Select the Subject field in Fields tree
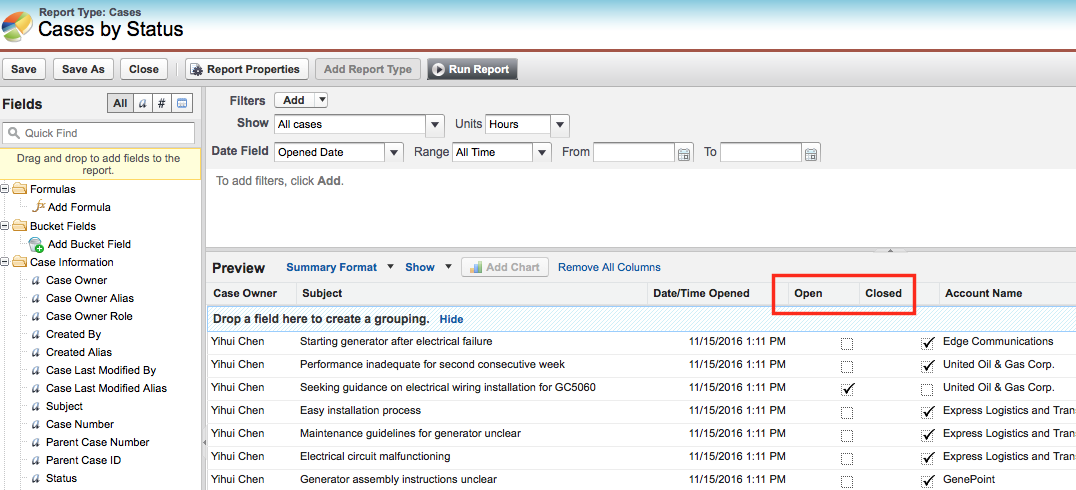Image resolution: width=1076 pixels, height=490 pixels. [x=65, y=406]
